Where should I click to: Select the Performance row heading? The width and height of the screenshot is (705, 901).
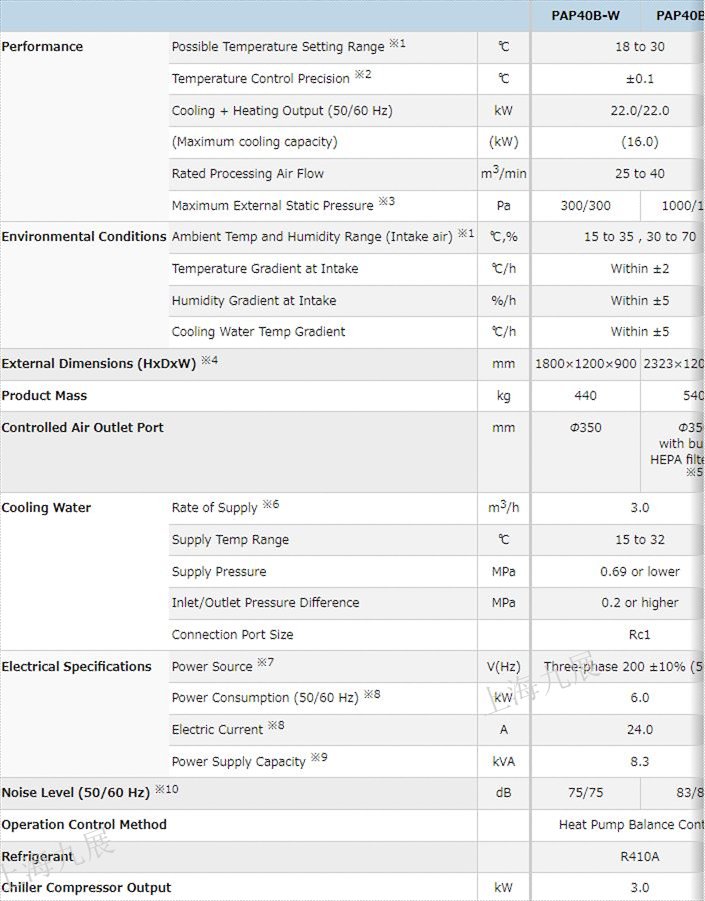click(42, 47)
